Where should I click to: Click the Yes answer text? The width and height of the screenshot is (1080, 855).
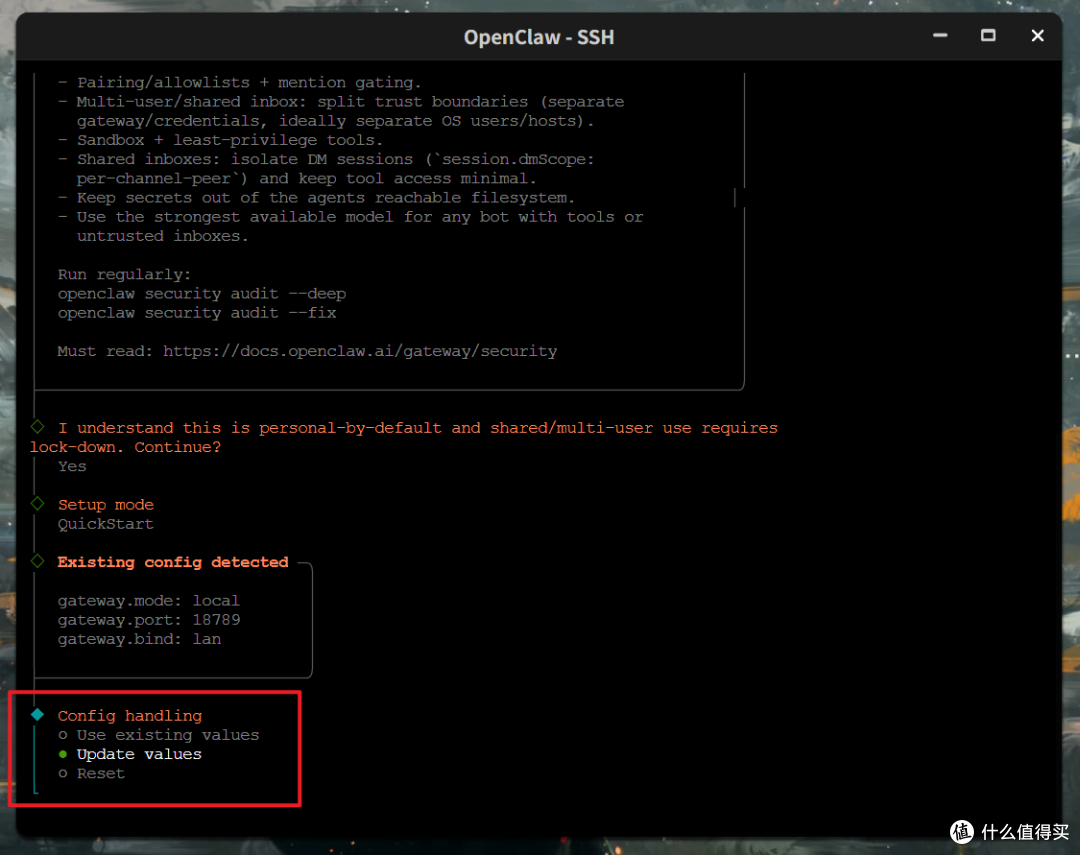[x=72, y=466]
